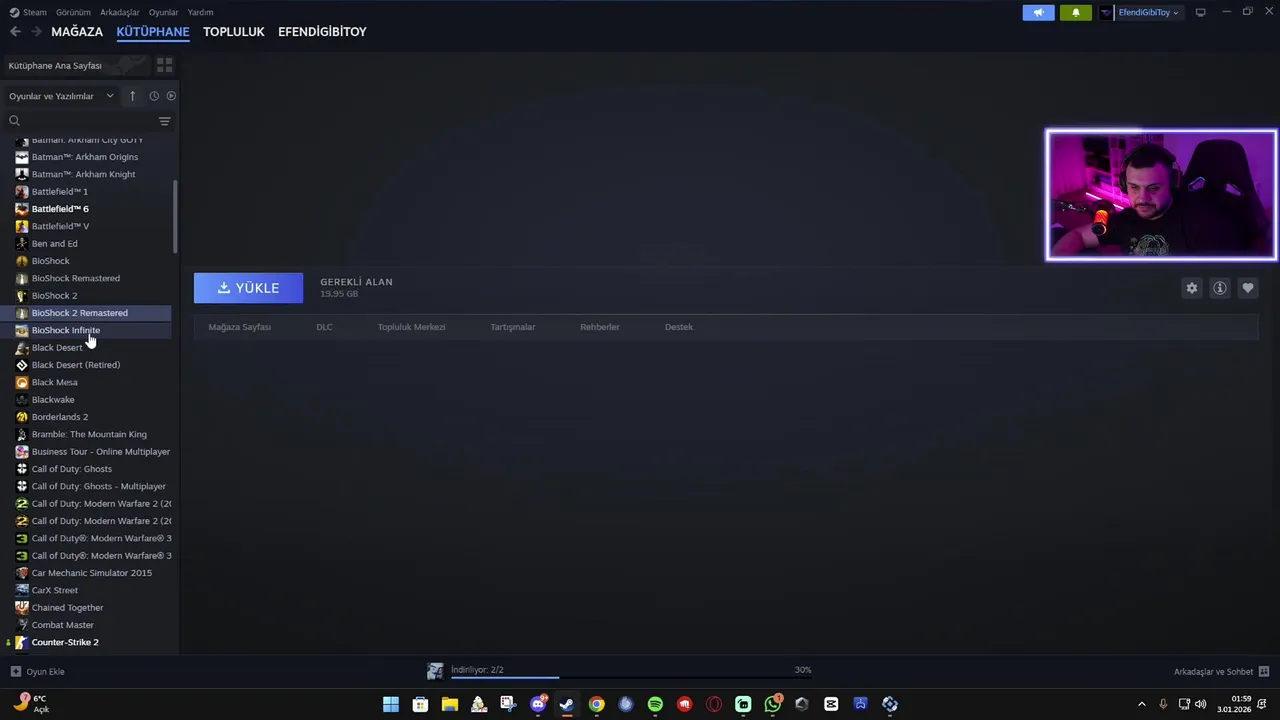Open the Görünüm menu
Image resolution: width=1280 pixels, height=720 pixels.
[x=73, y=12]
